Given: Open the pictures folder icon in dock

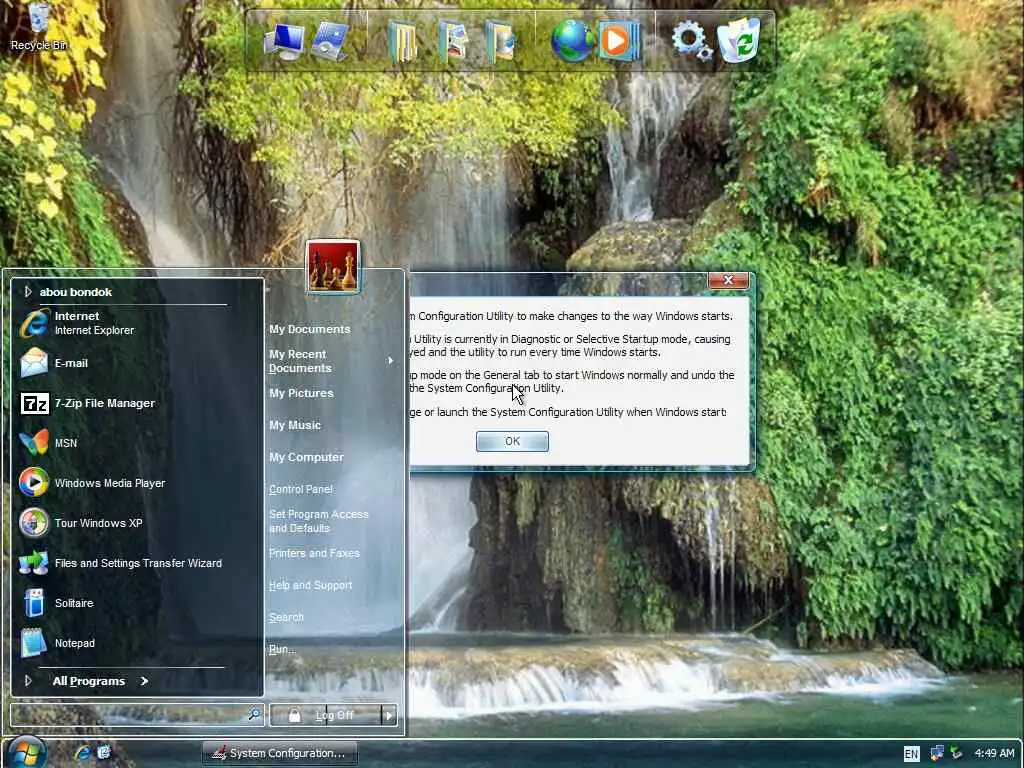Looking at the screenshot, I should (453, 40).
